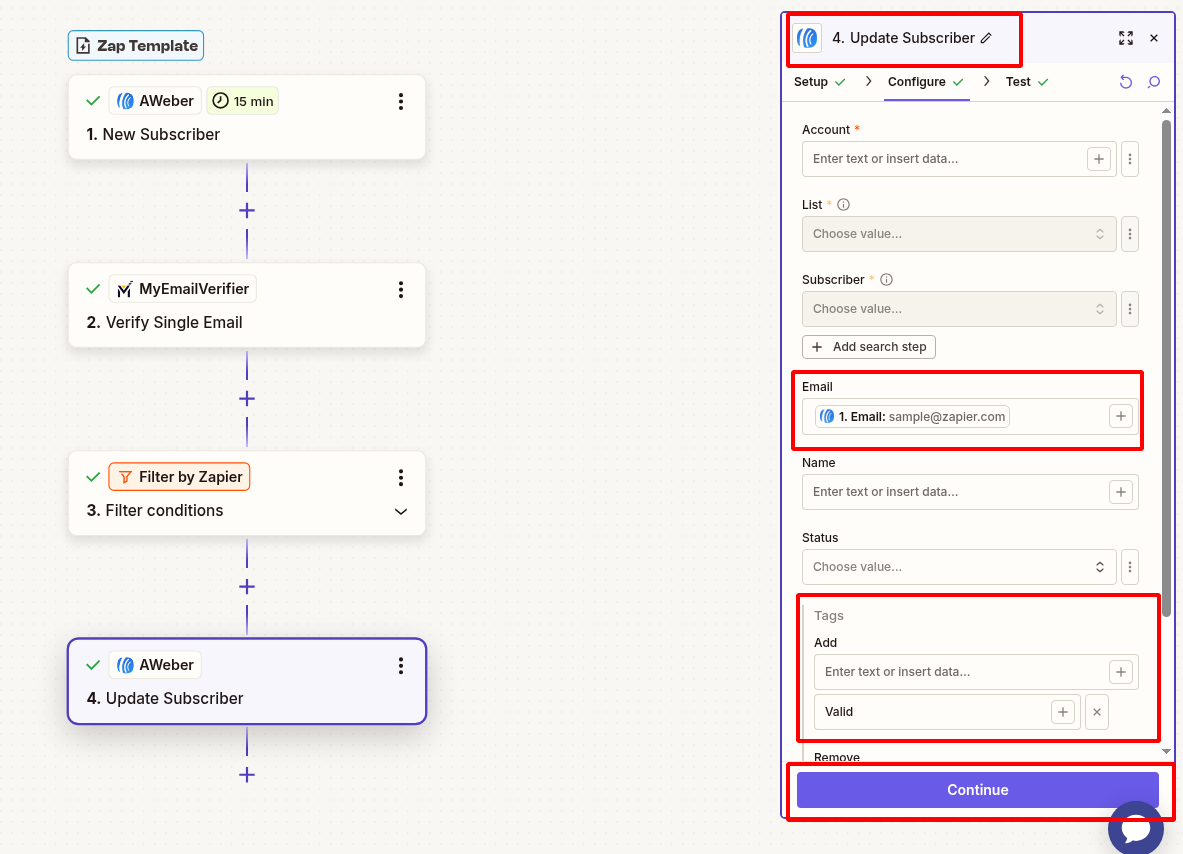1183x854 pixels.
Task: Add step after Update Subscriber using plus
Action: pos(247,774)
